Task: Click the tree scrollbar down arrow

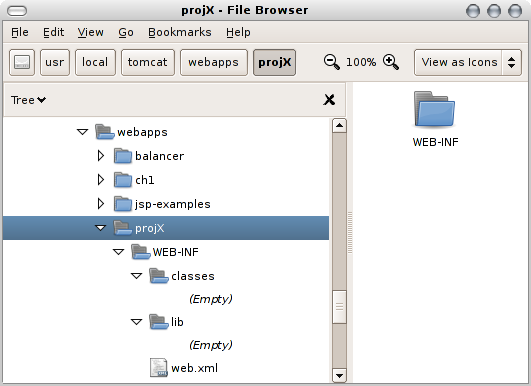Action: [x=339, y=375]
